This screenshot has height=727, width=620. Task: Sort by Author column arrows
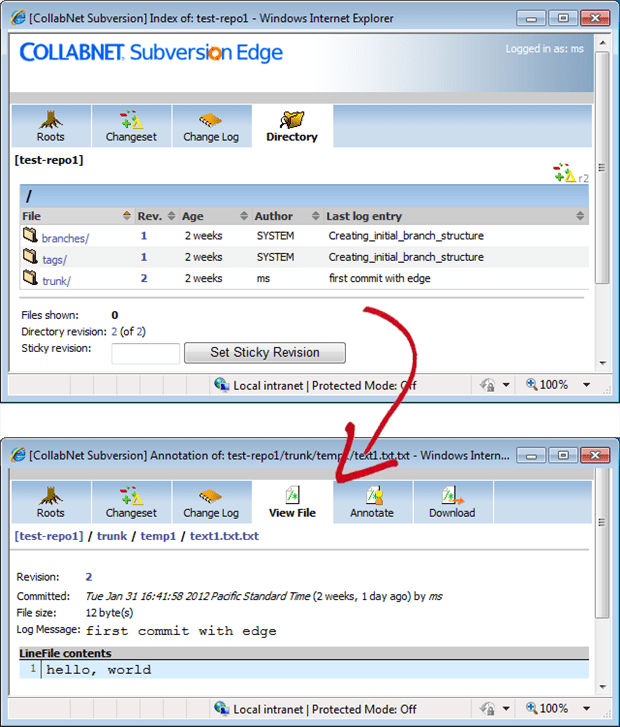click(316, 216)
